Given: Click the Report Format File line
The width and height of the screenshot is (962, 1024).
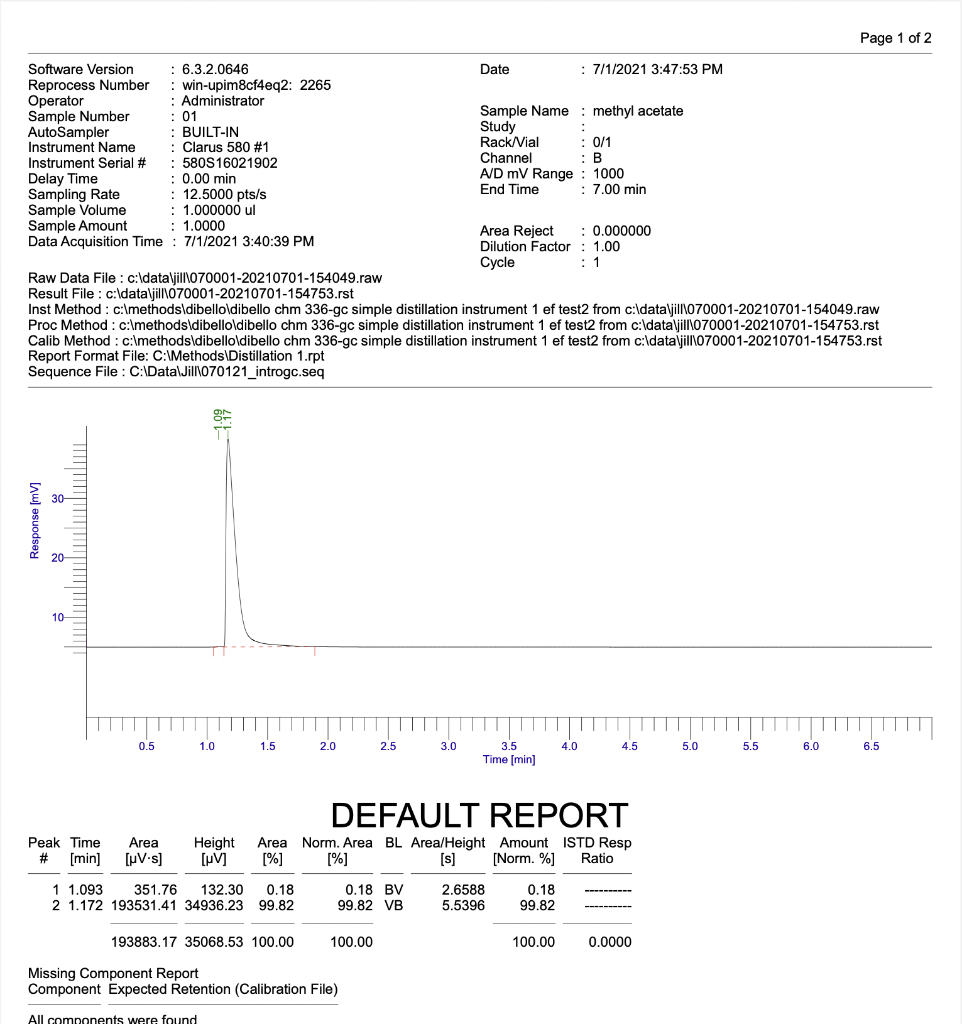Looking at the screenshot, I should pos(176,356).
